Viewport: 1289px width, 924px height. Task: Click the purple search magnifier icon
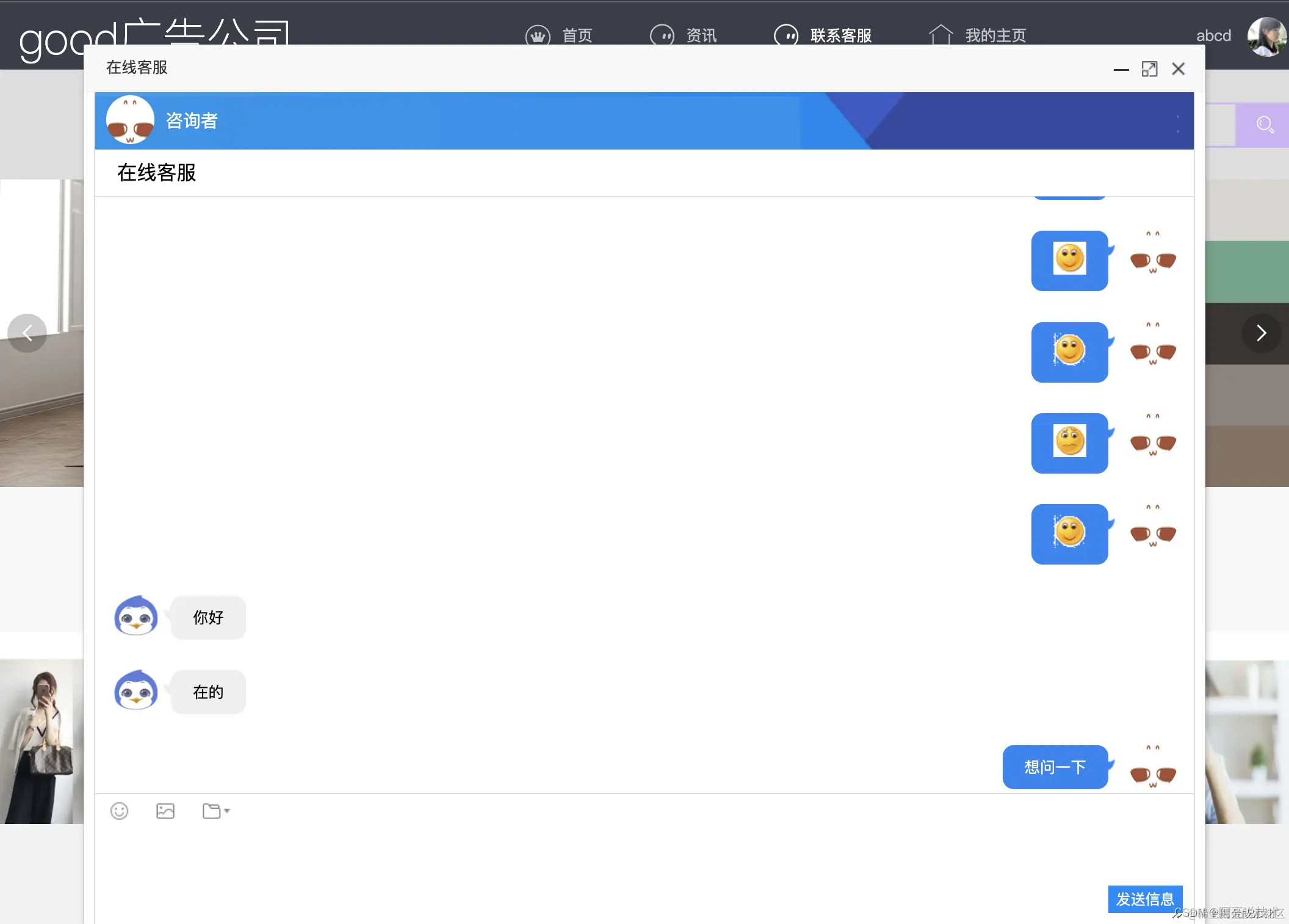click(1265, 125)
